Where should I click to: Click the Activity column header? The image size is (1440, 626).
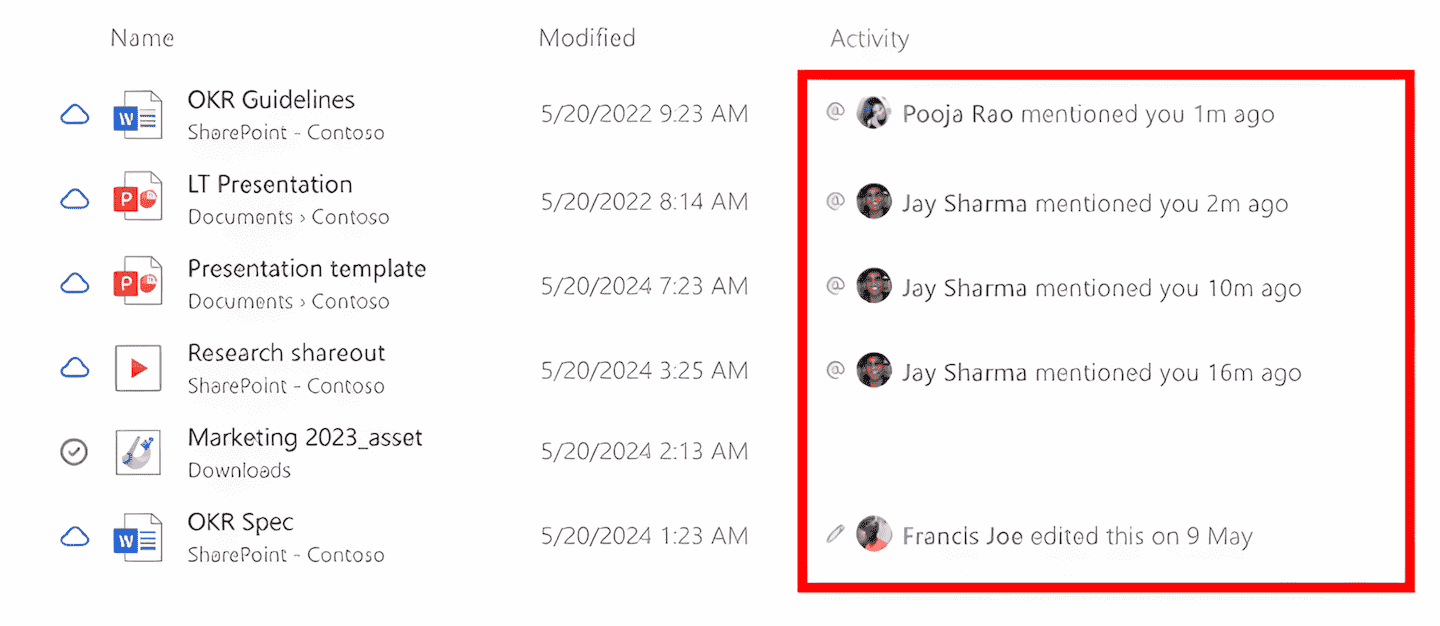click(869, 39)
